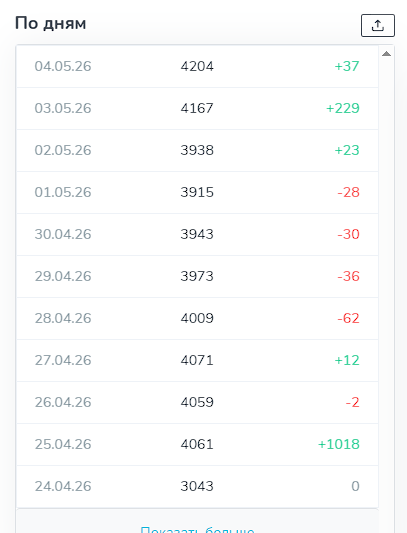This screenshot has height=533, width=407.
Task: Click value 4061 for 25.04.26
Action: click(x=197, y=444)
